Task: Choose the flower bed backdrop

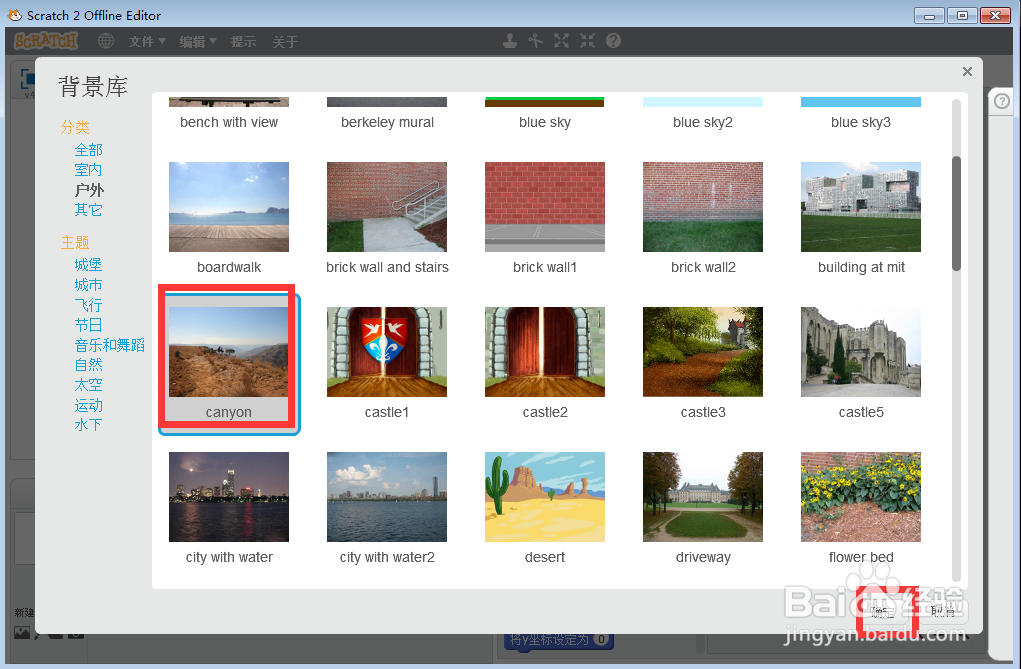Action: (x=861, y=508)
